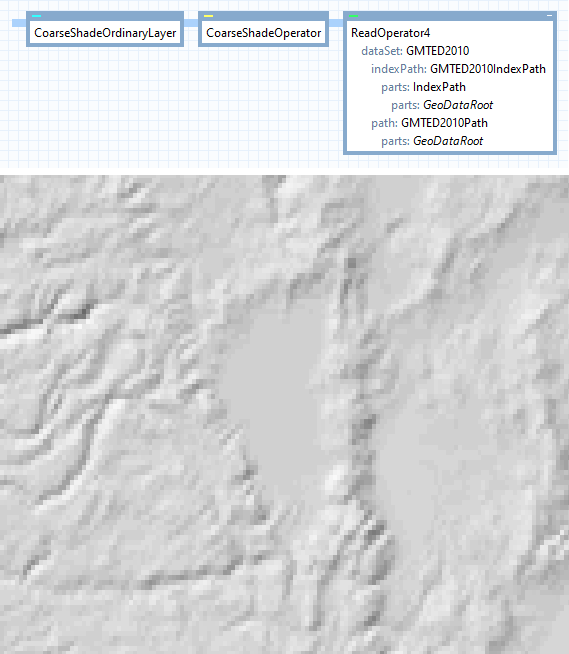This screenshot has width=569, height=654.
Task: Click the dataSet property label
Action: 382,51
